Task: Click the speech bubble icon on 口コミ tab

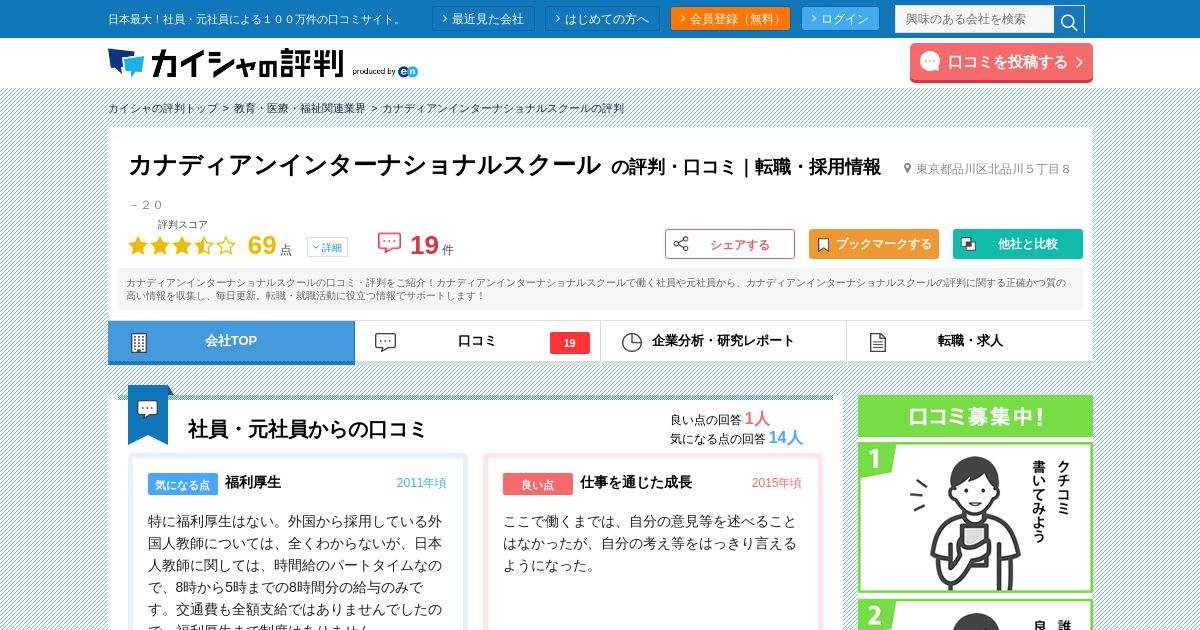Action: coord(385,342)
